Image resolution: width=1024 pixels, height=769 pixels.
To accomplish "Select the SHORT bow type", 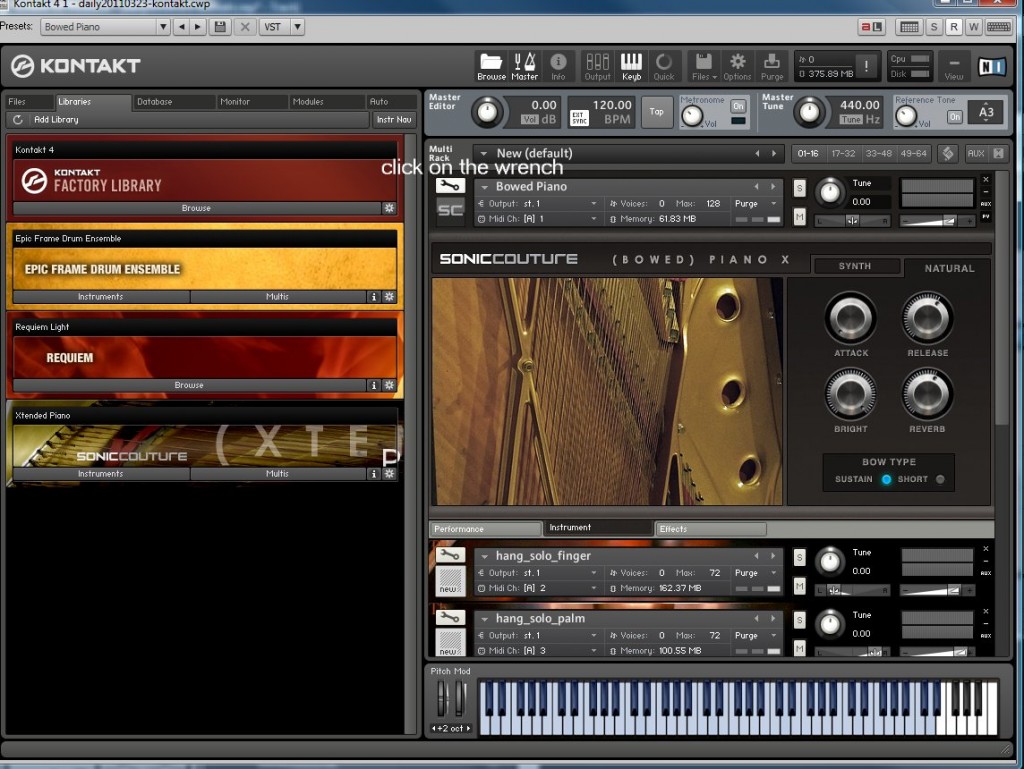I will pos(939,480).
